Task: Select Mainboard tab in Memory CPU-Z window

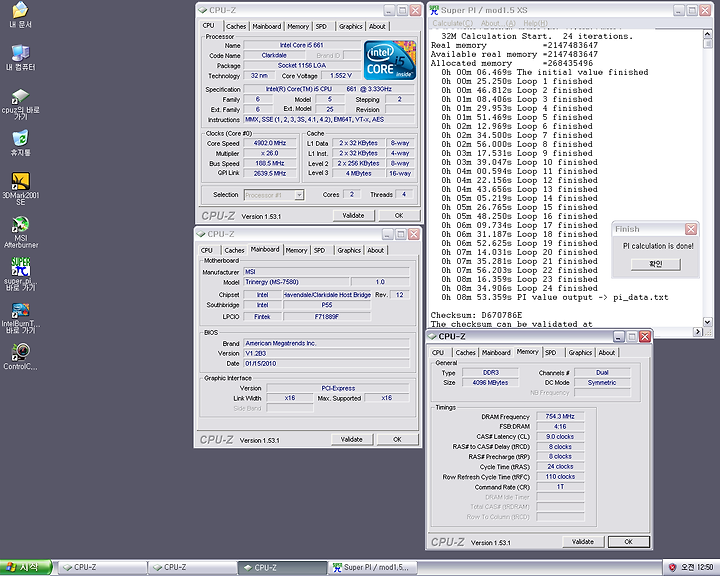Action: click(496, 352)
